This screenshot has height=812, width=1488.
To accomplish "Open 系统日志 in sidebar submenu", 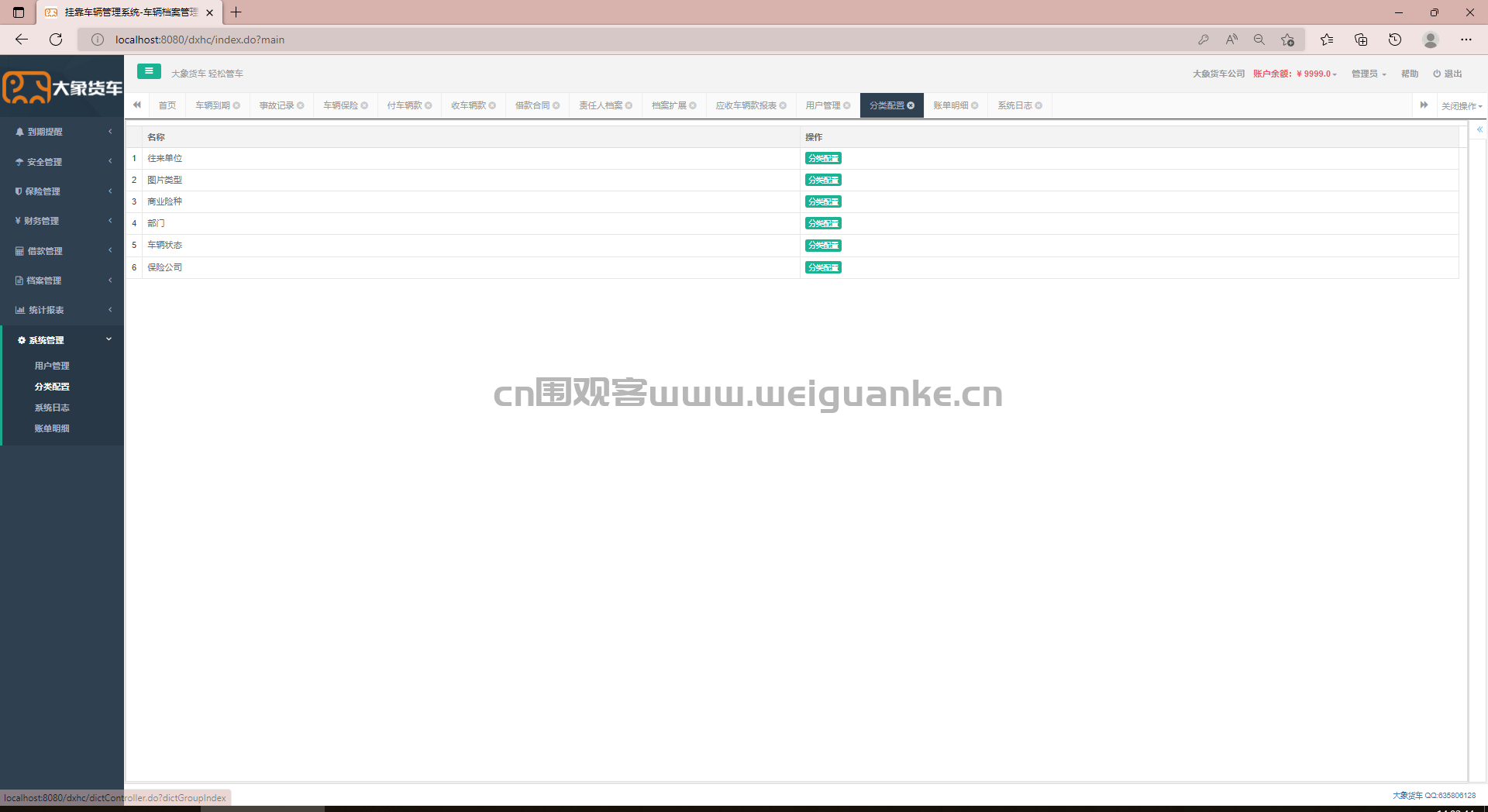I will pos(52,408).
